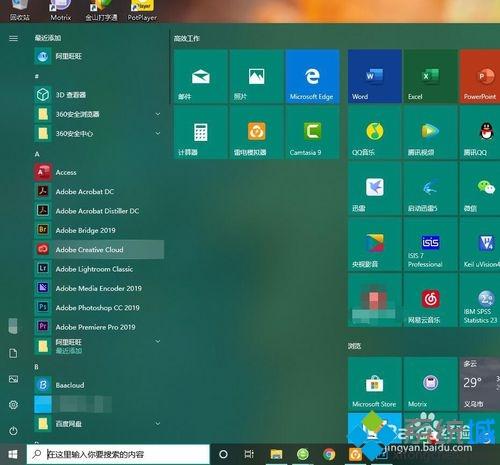Expand the Start menu hamburger navigation

click(x=13, y=38)
